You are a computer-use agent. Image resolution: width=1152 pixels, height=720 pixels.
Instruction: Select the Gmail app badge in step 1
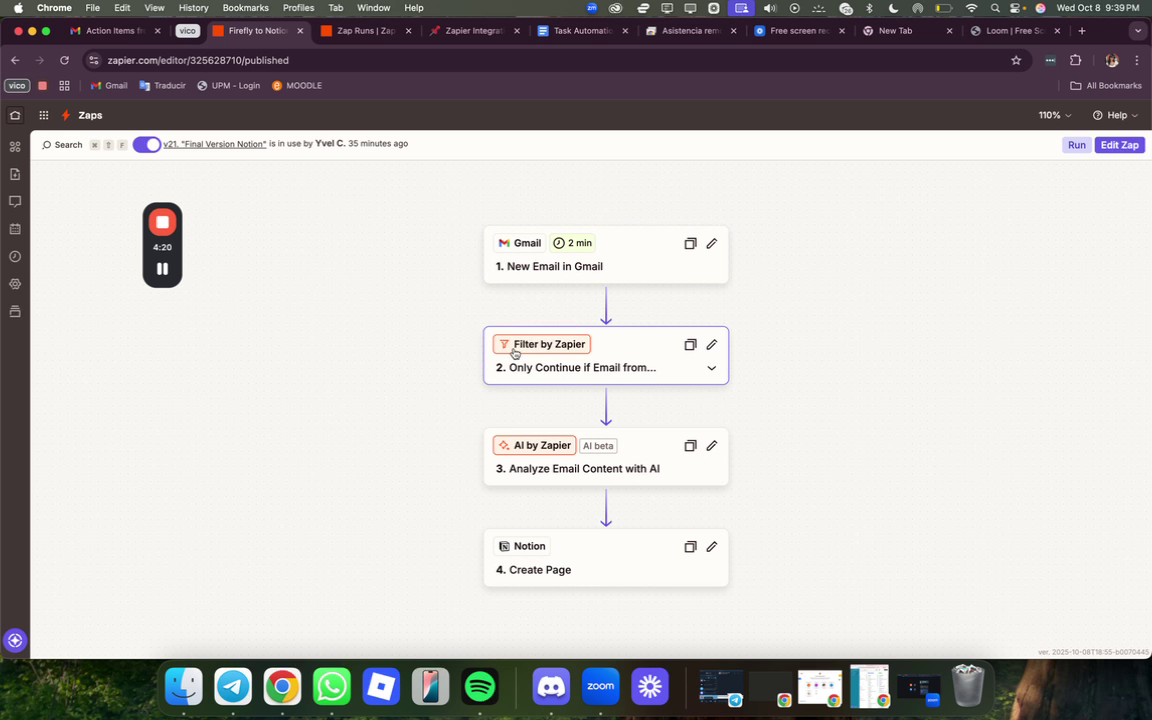pyautogui.click(x=519, y=243)
